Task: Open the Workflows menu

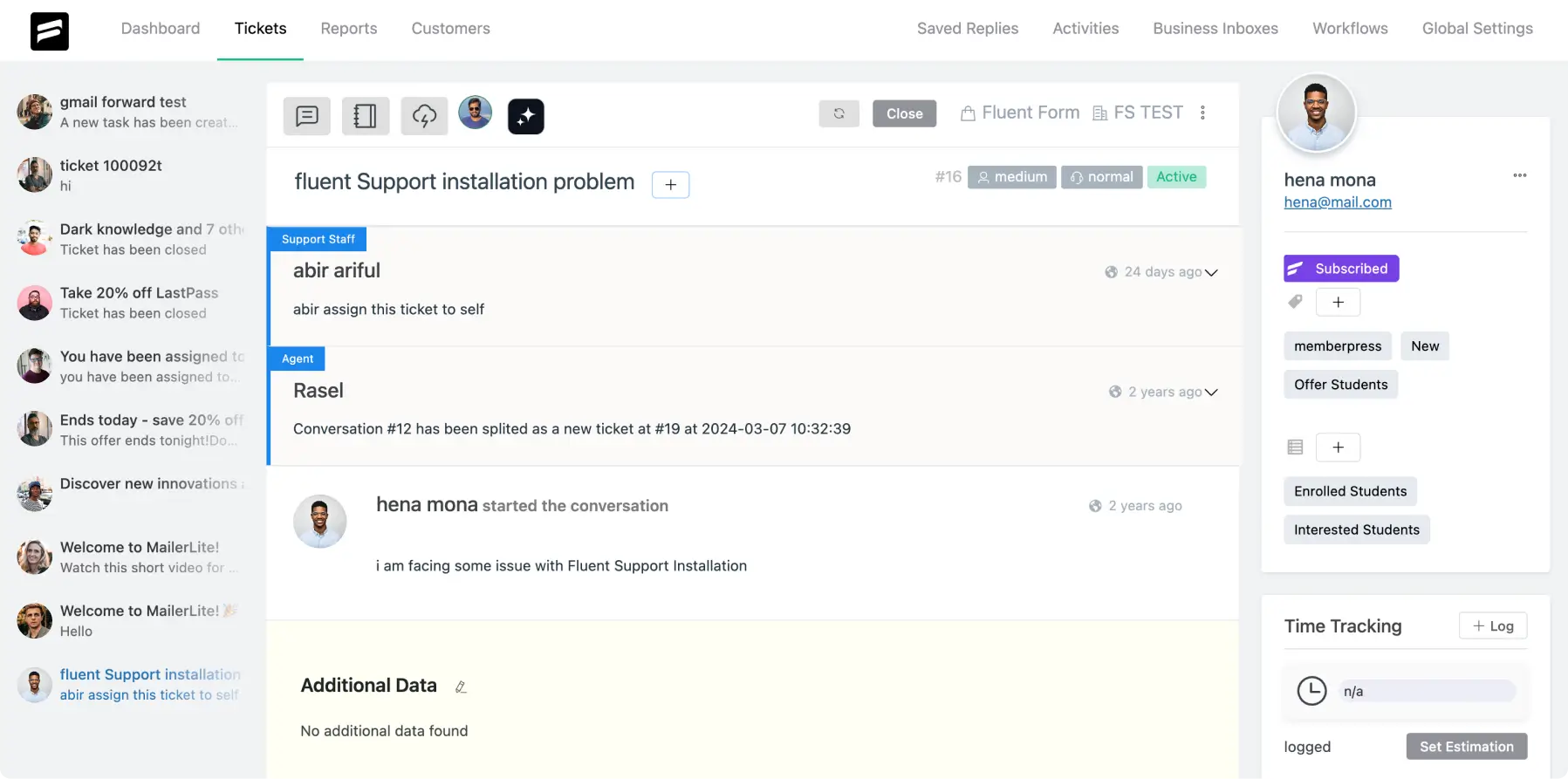Action: [x=1350, y=29]
